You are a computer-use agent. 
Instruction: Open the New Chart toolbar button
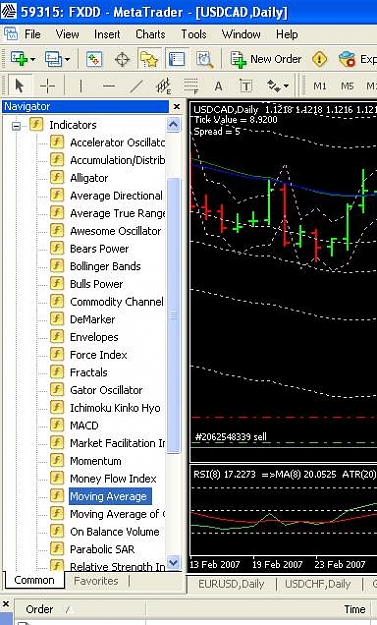[x=19, y=59]
